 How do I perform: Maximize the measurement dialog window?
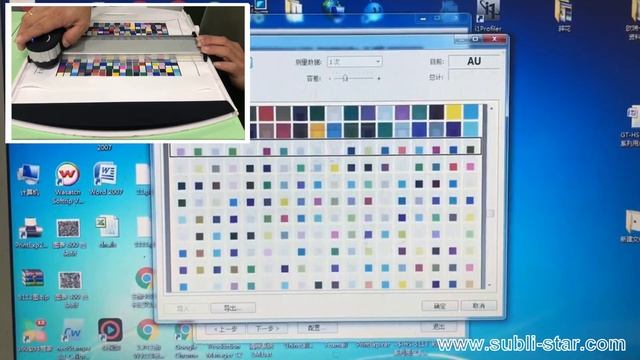point(476,39)
